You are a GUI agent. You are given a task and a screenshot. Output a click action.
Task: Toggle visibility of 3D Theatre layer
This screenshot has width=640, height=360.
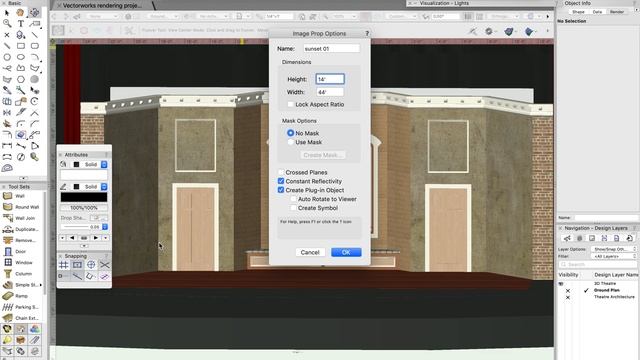[x=561, y=283]
